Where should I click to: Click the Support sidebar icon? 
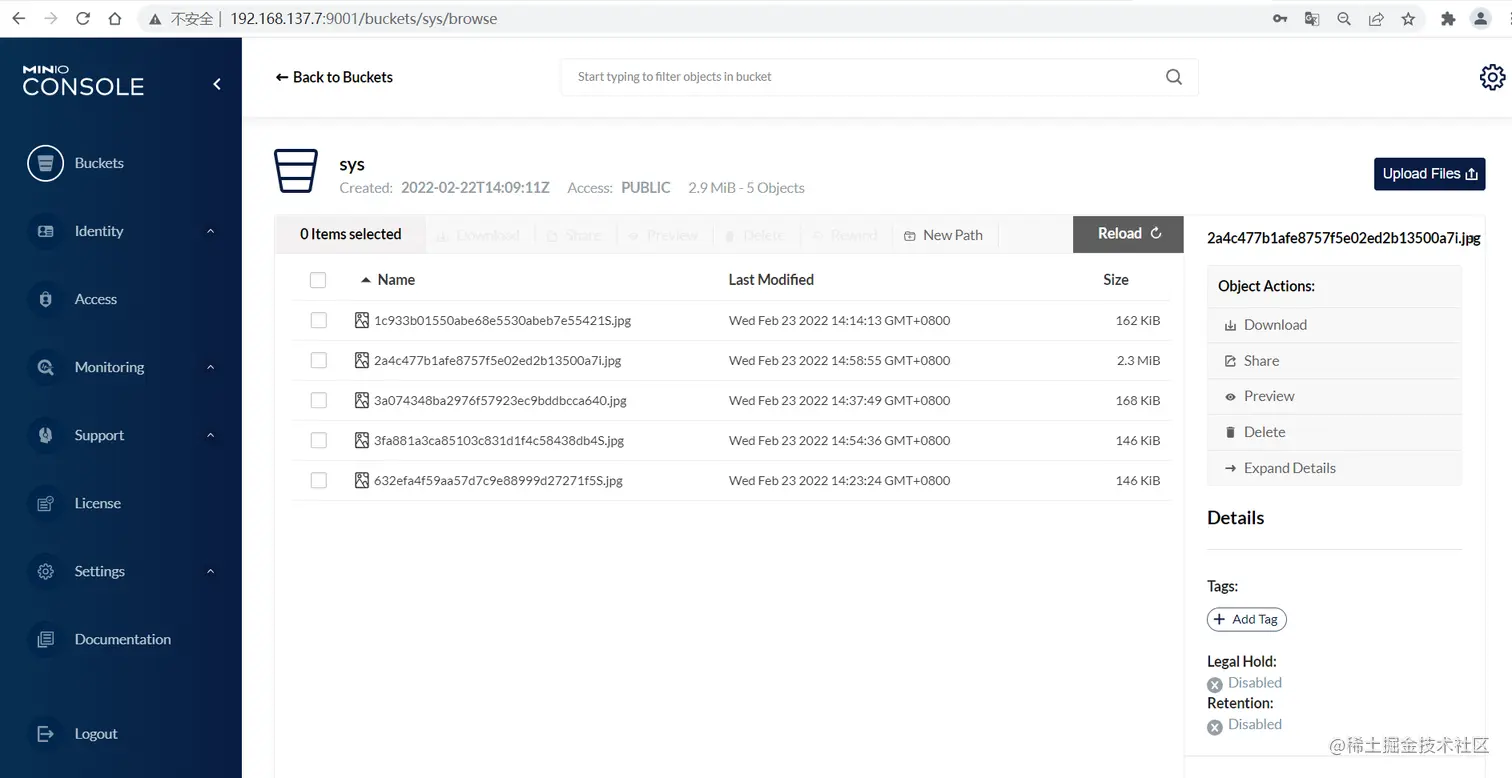point(45,435)
